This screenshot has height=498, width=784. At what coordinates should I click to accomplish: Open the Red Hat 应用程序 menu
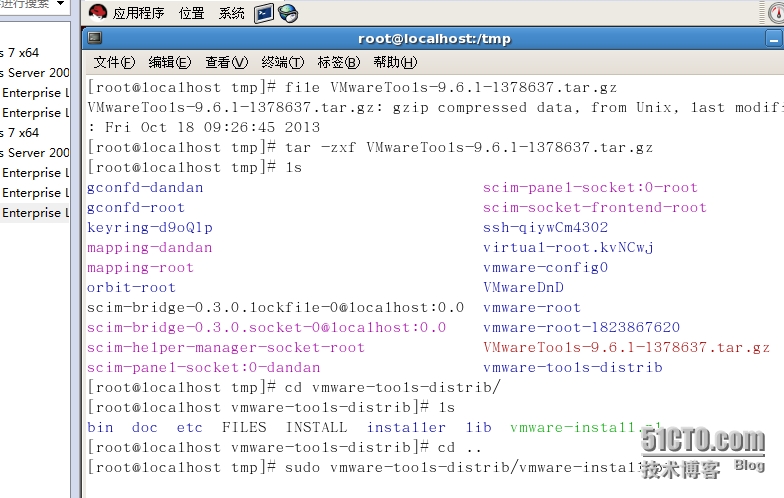[x=138, y=12]
